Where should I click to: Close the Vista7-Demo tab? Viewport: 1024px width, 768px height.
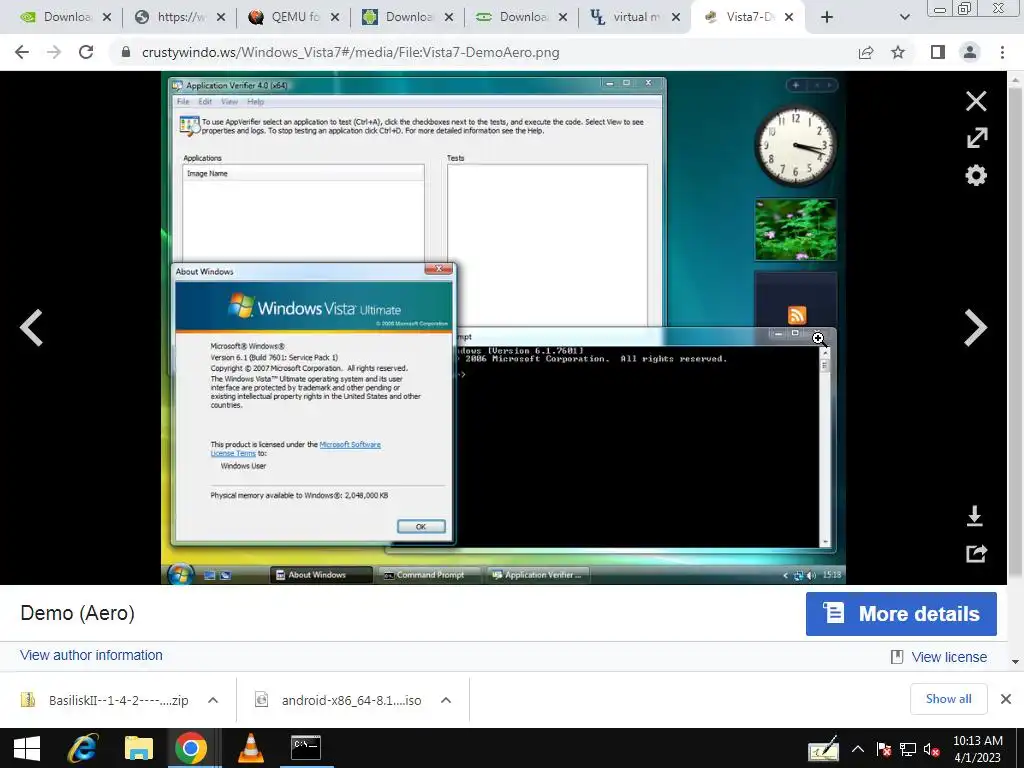coord(789,18)
